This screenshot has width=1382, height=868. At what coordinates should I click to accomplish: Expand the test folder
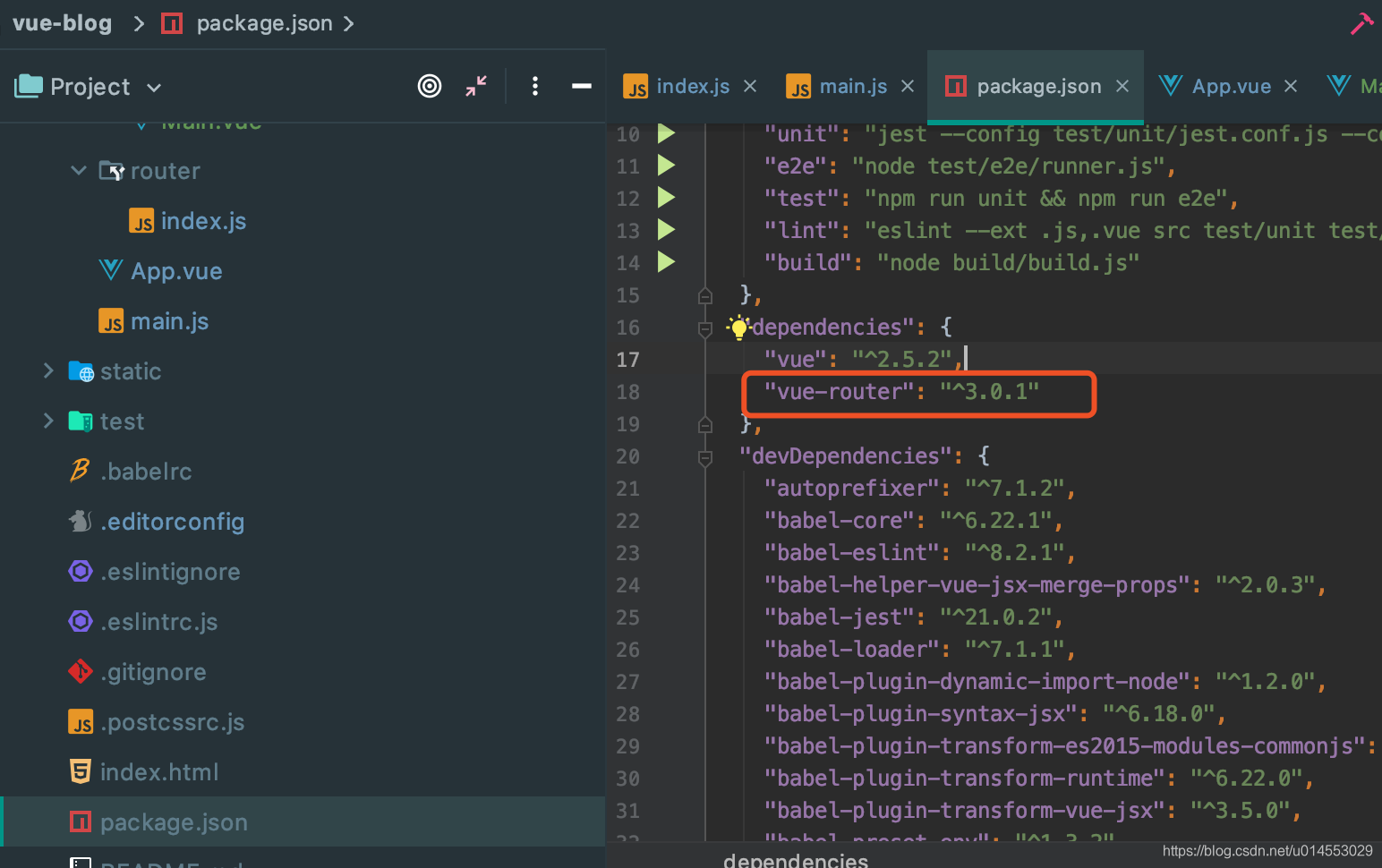coord(48,421)
